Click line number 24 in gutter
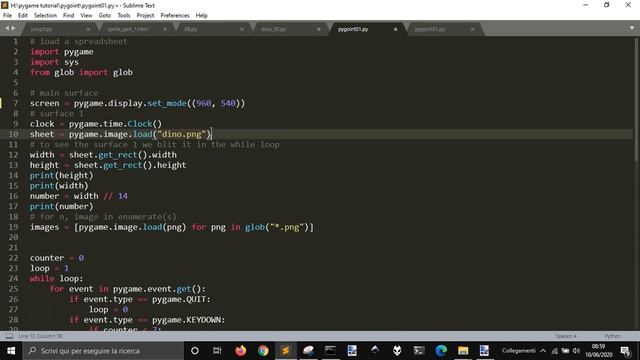Image resolution: width=640 pixels, height=360 pixels. pyautogui.click(x=13, y=278)
